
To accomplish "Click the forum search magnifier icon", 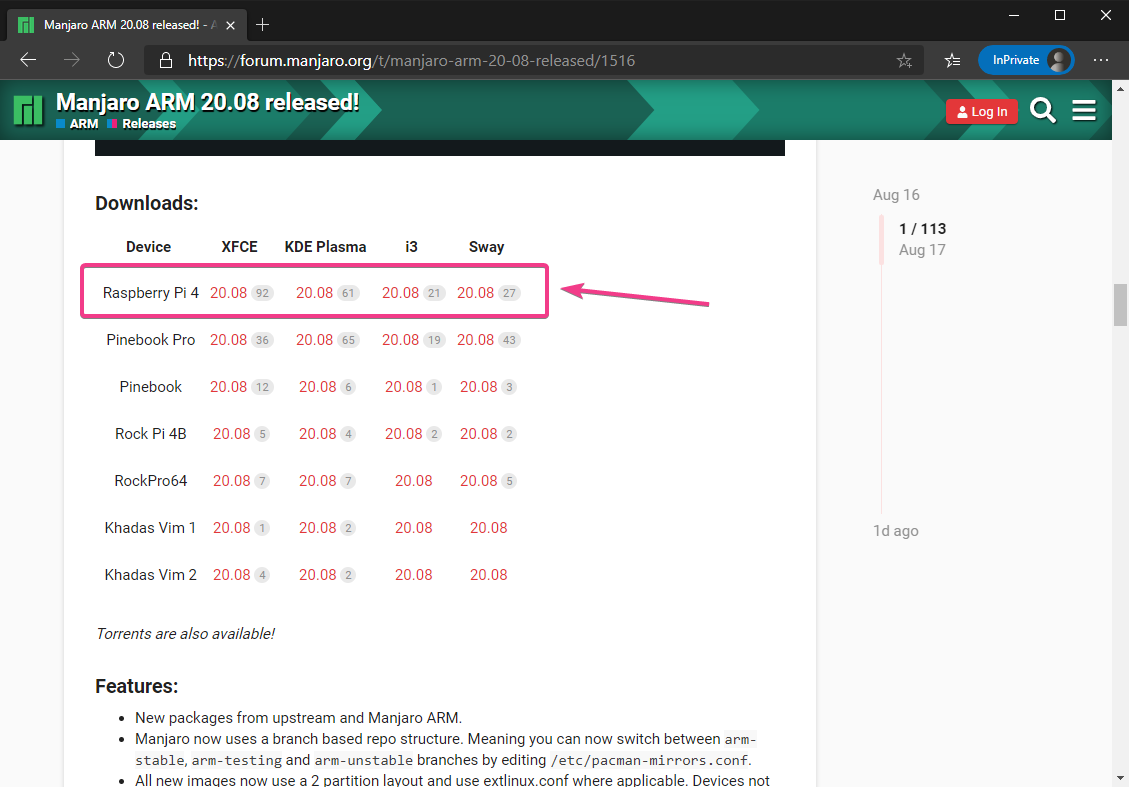I will pyautogui.click(x=1043, y=111).
